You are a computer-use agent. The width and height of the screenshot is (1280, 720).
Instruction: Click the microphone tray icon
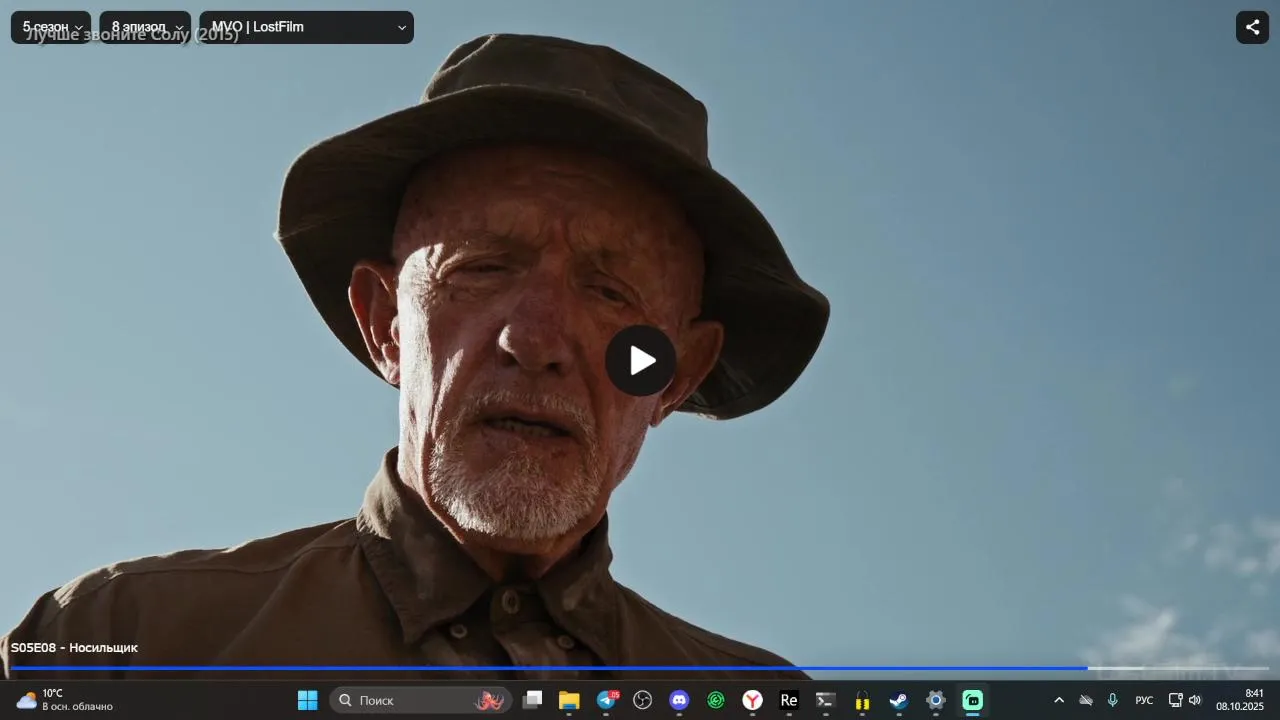point(1112,700)
